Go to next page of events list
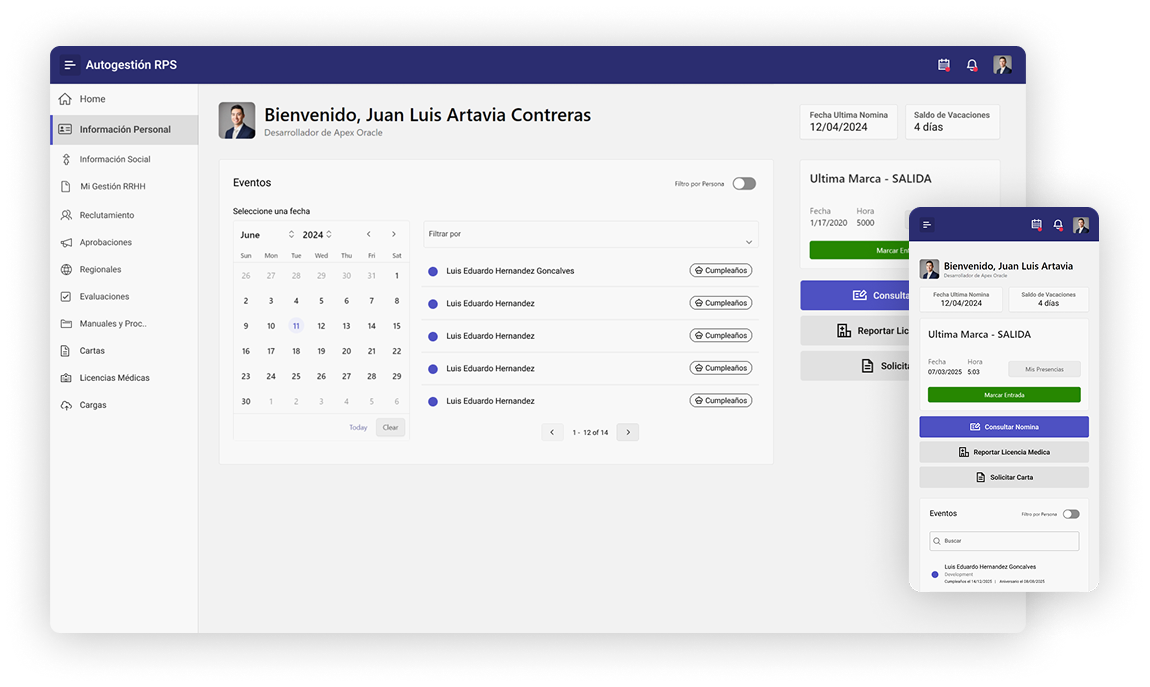The width and height of the screenshot is (1150, 687). [627, 432]
